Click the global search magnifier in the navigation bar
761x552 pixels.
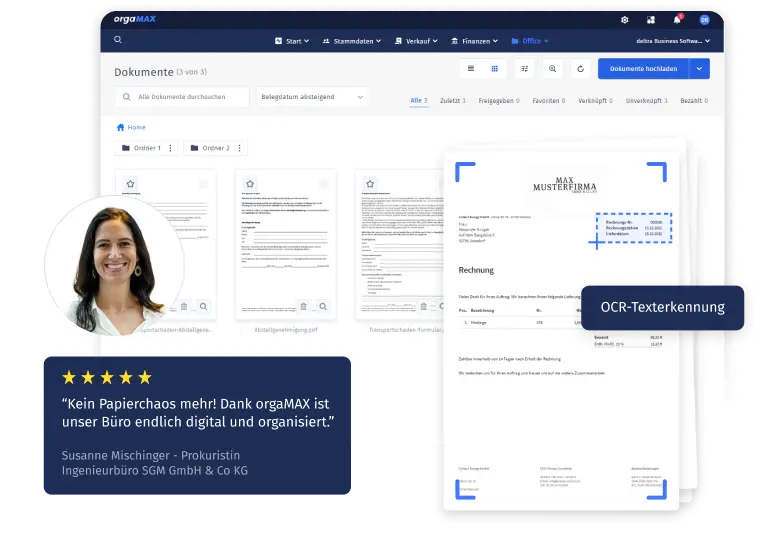click(118, 40)
